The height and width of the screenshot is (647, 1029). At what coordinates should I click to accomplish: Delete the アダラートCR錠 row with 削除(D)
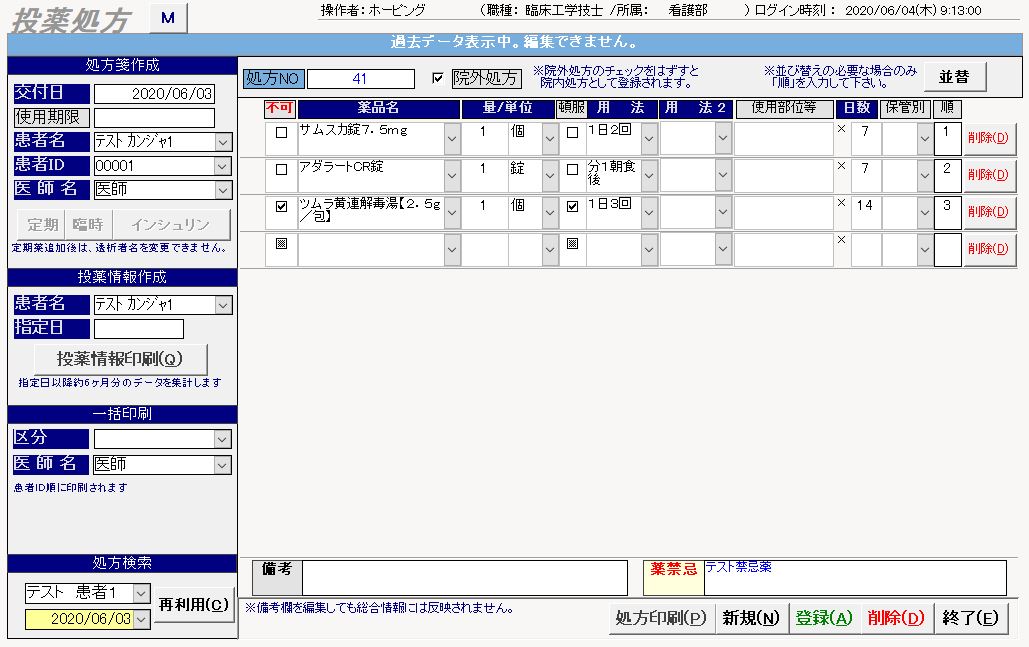pos(988,175)
